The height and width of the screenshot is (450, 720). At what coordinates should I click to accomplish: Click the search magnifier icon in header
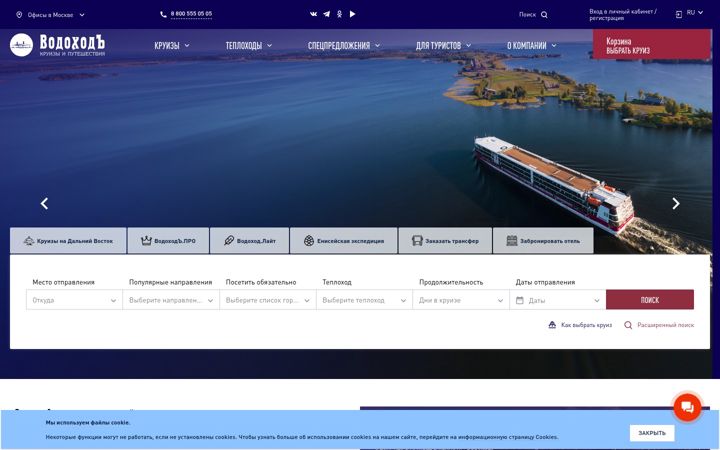click(x=544, y=15)
